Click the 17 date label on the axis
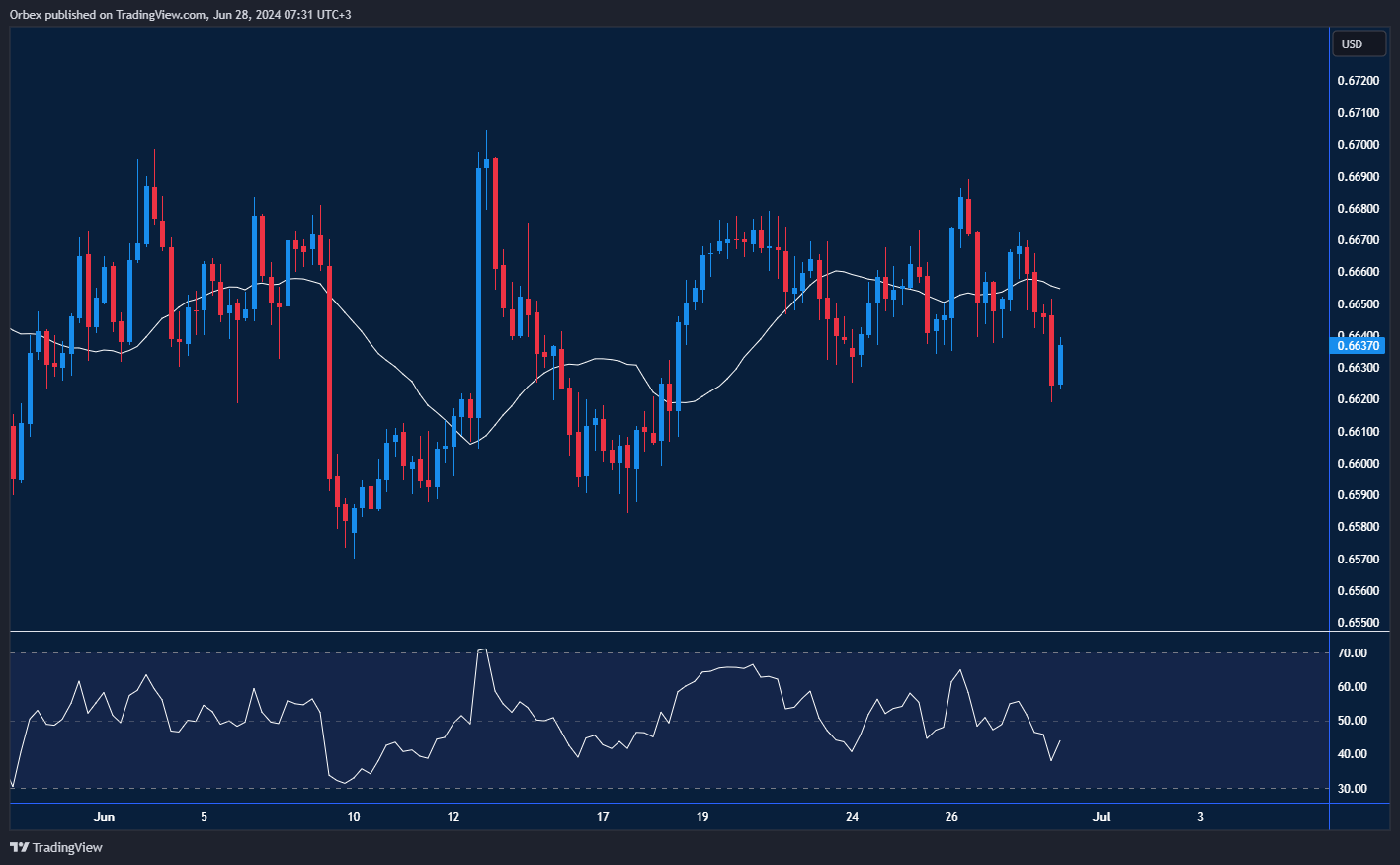Image resolution: width=1400 pixels, height=865 pixels. pos(602,817)
